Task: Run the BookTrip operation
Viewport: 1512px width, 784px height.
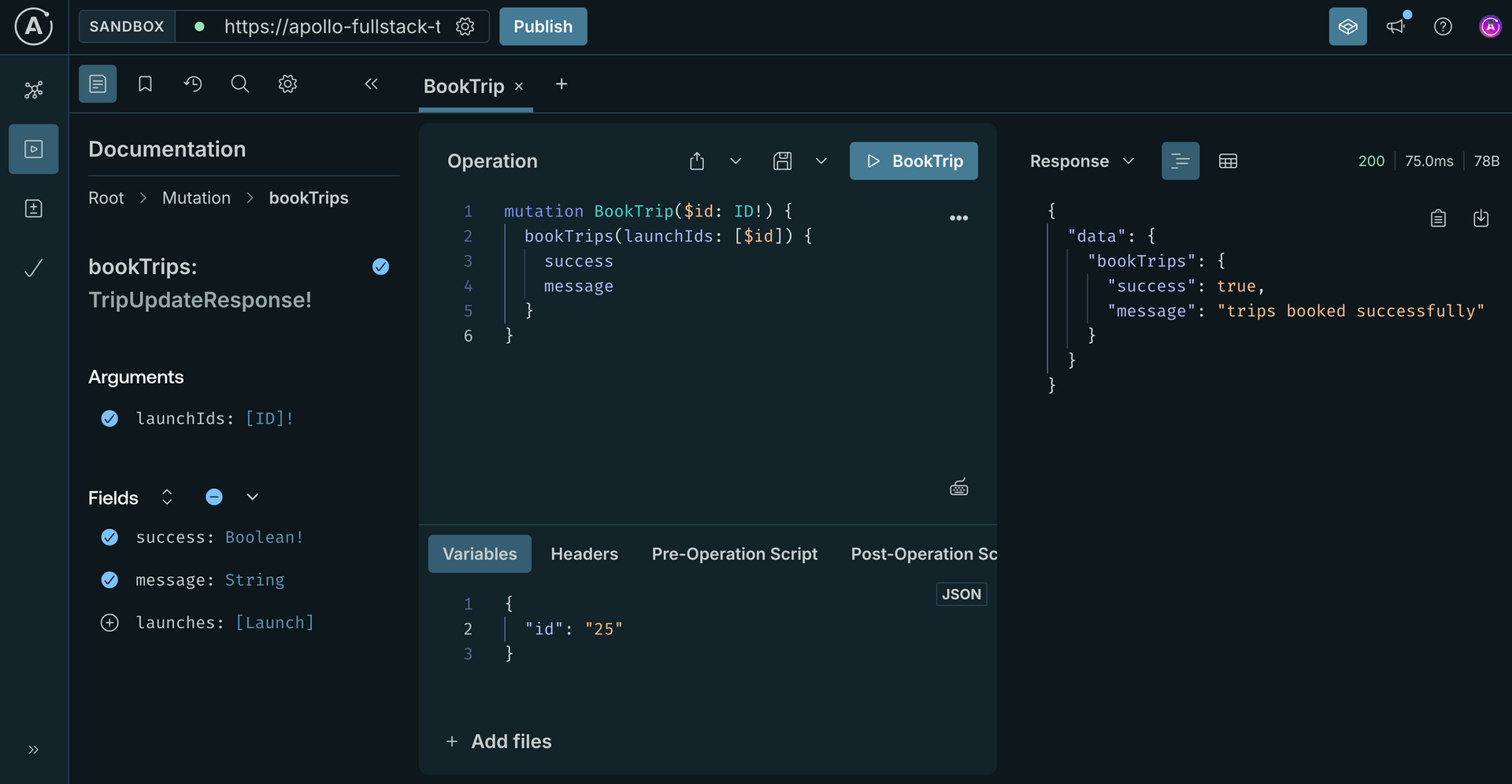Action: 913,161
